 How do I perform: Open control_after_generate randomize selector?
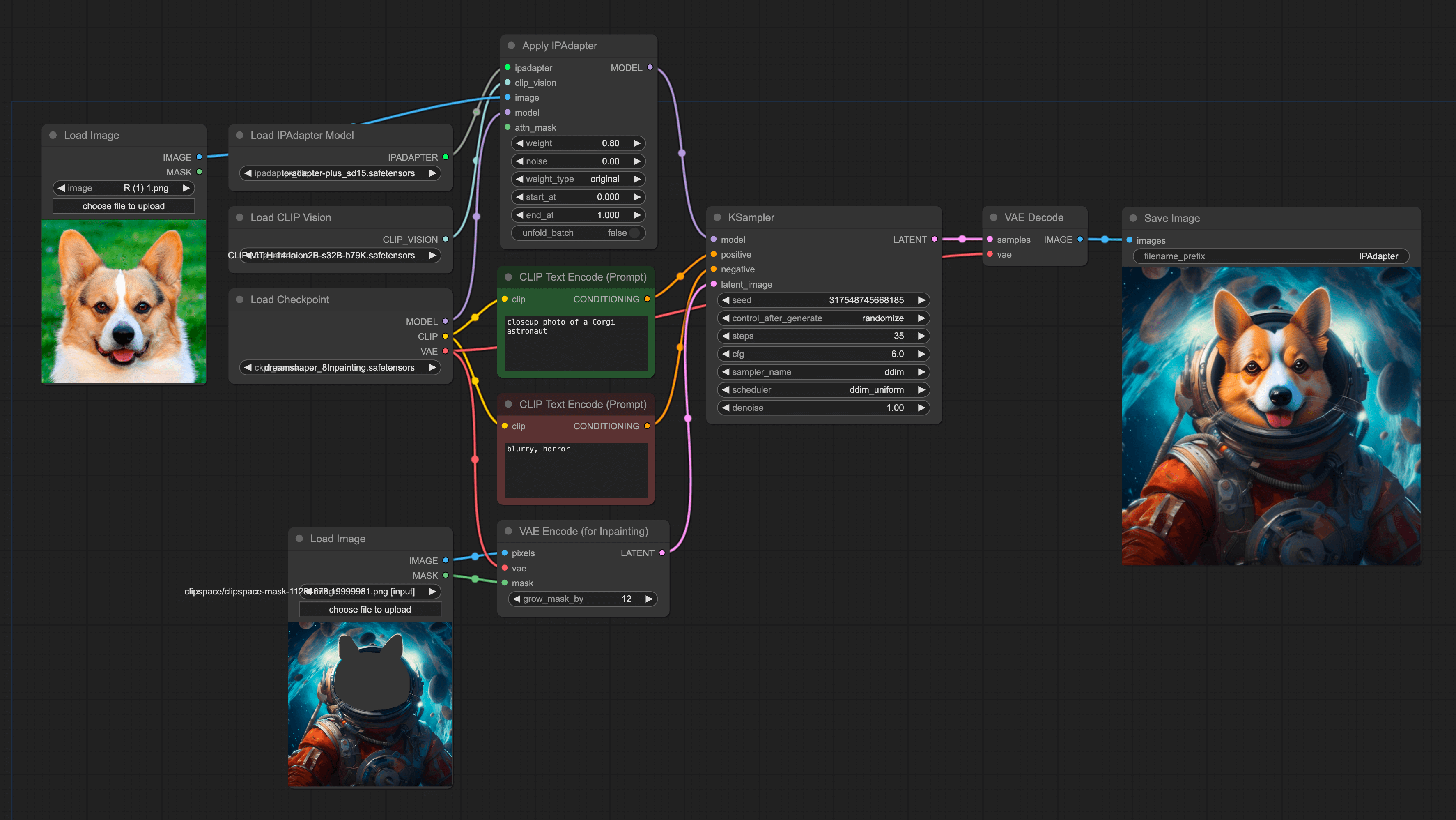click(824, 318)
